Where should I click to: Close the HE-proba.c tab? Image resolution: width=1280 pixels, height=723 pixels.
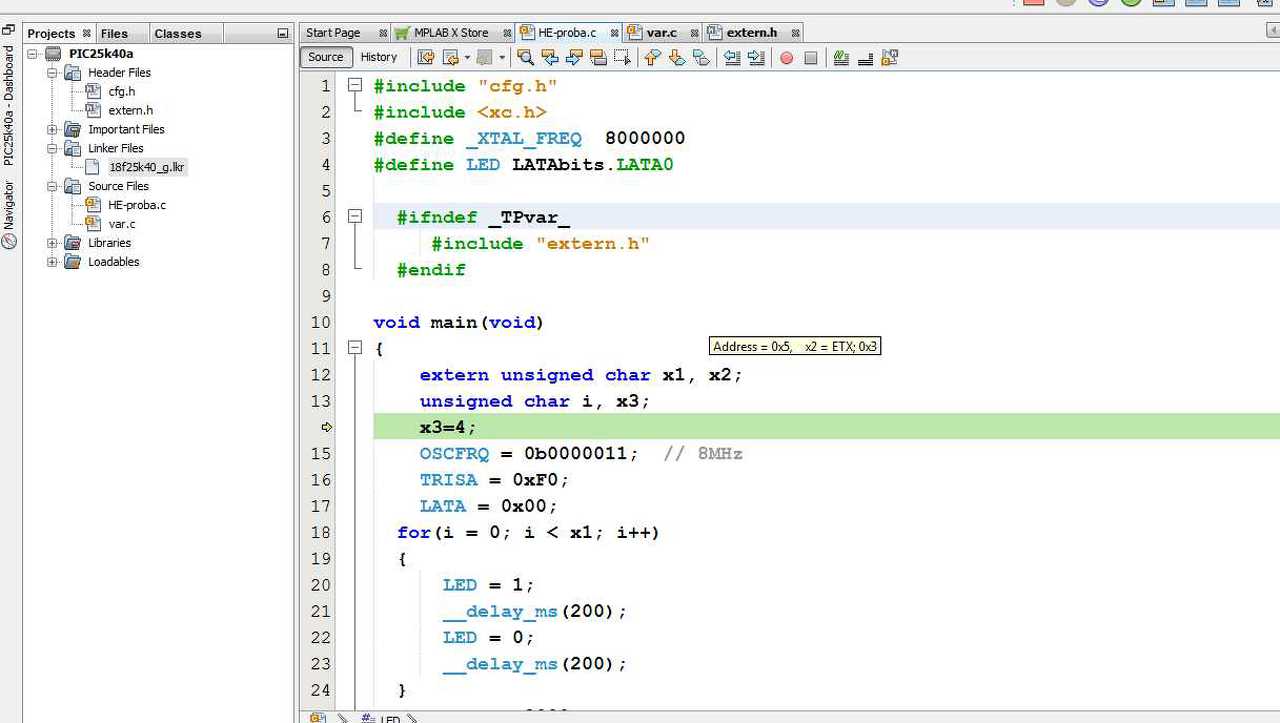pyautogui.click(x=612, y=33)
